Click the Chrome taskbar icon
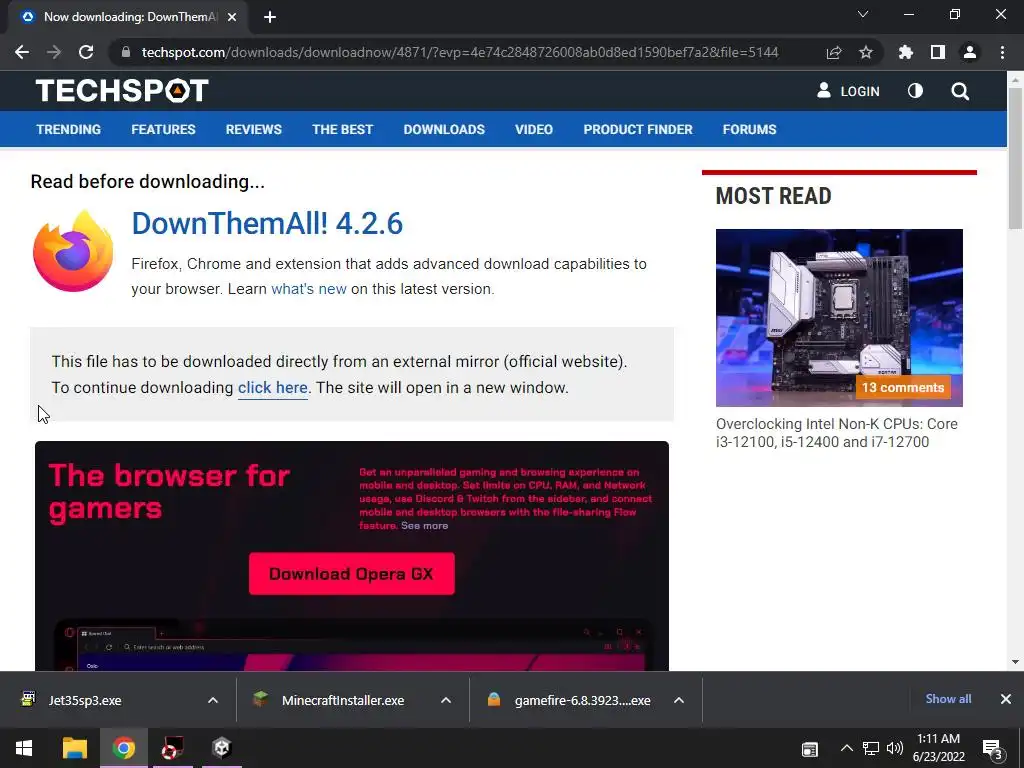1024x768 pixels. pos(123,748)
